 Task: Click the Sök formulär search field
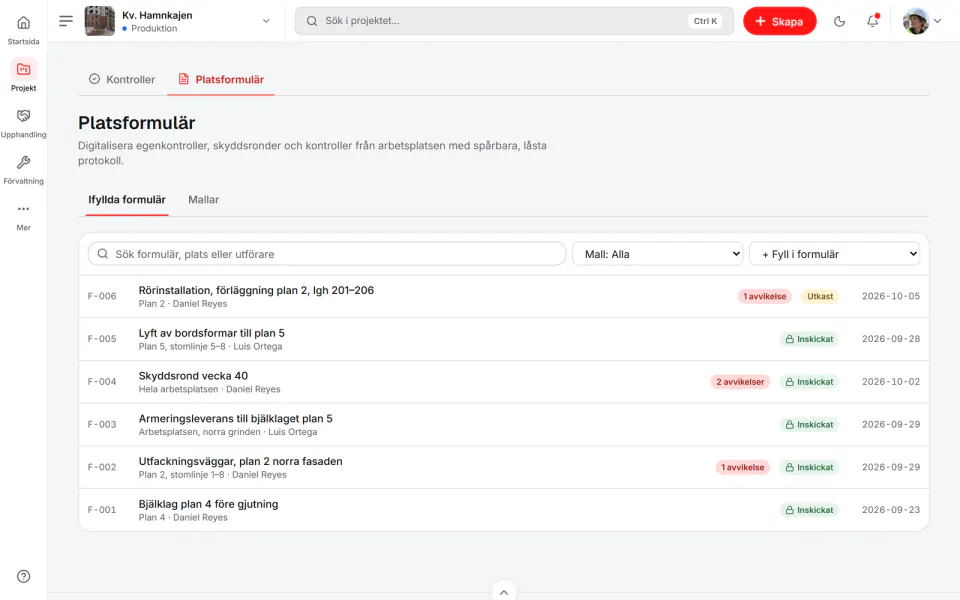coord(326,254)
